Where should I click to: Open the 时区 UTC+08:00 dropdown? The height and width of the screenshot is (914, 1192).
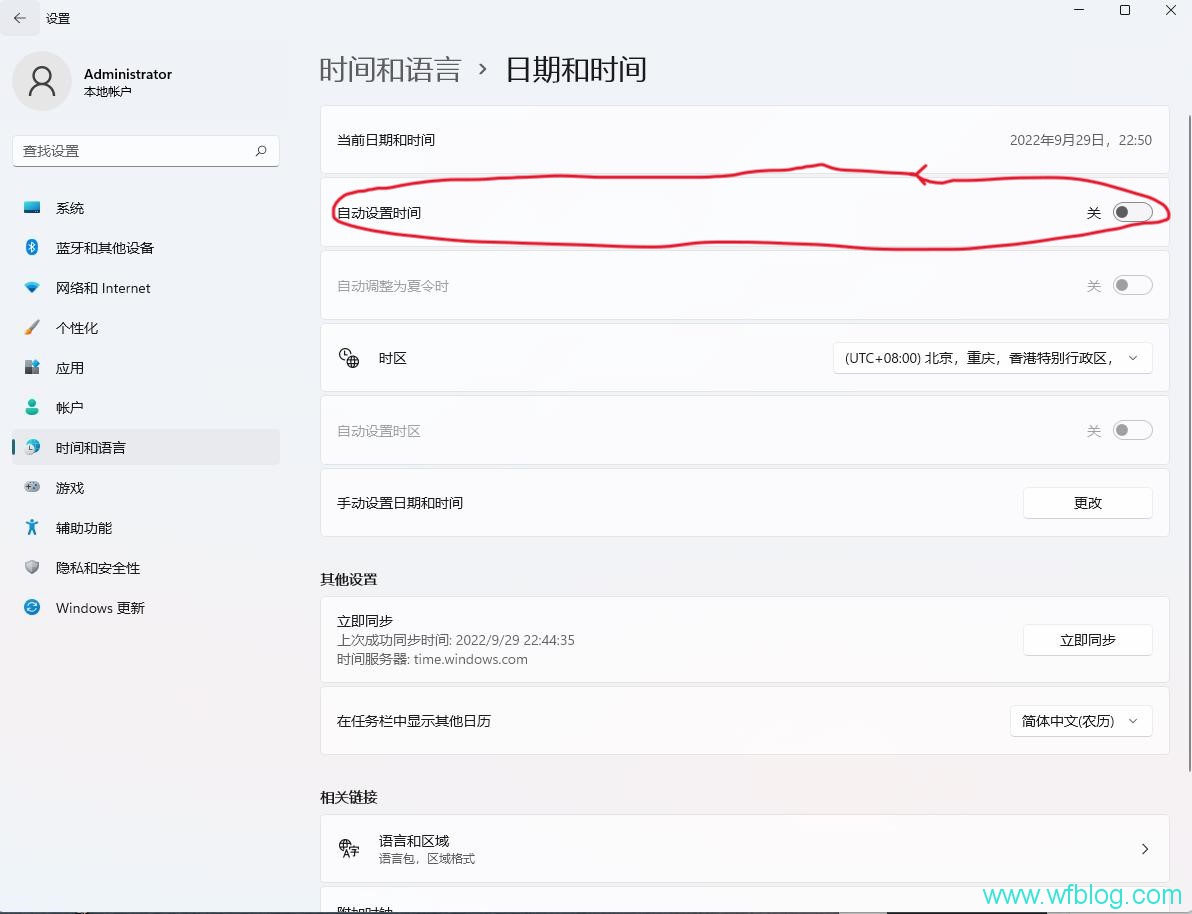(x=993, y=358)
